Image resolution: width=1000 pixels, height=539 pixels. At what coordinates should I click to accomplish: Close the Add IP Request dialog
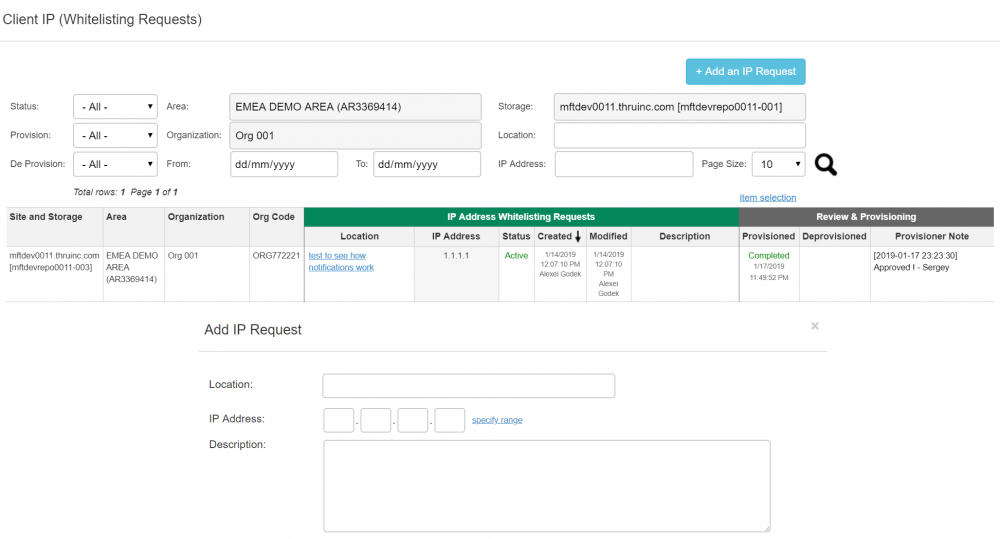[x=815, y=326]
